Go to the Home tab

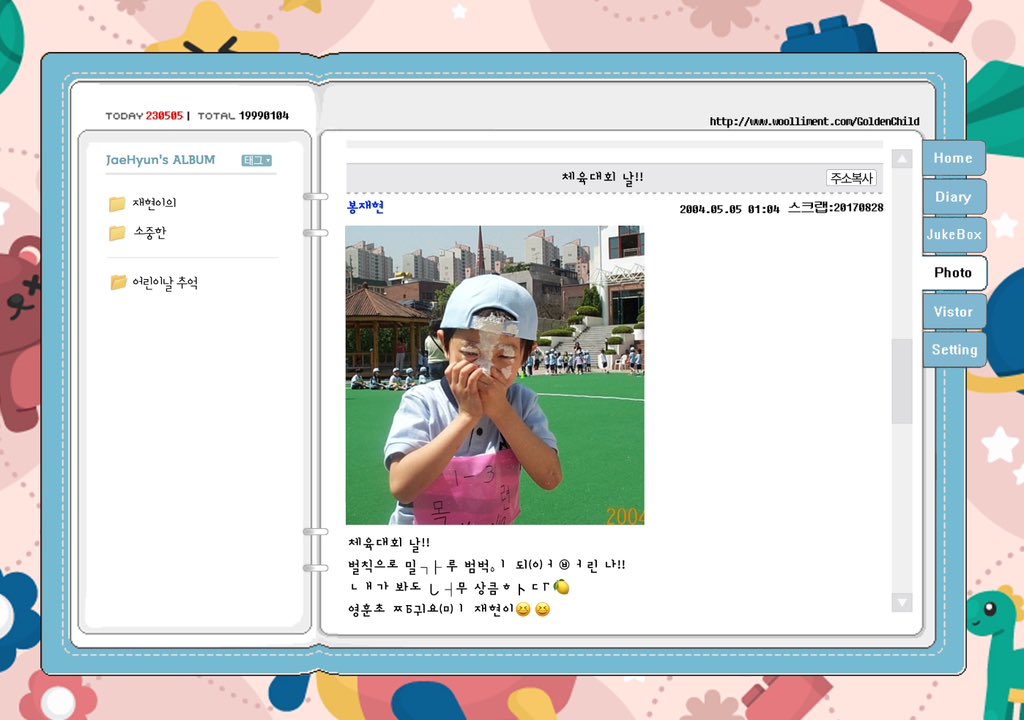pyautogui.click(x=953, y=158)
